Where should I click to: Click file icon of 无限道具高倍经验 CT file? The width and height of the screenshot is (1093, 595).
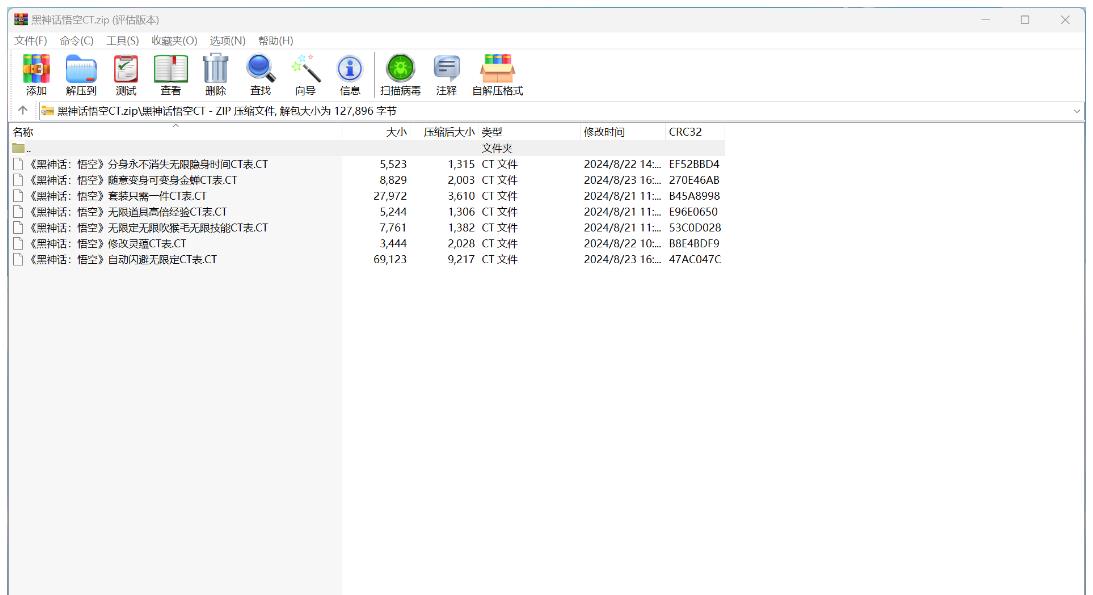pyautogui.click(x=18, y=212)
